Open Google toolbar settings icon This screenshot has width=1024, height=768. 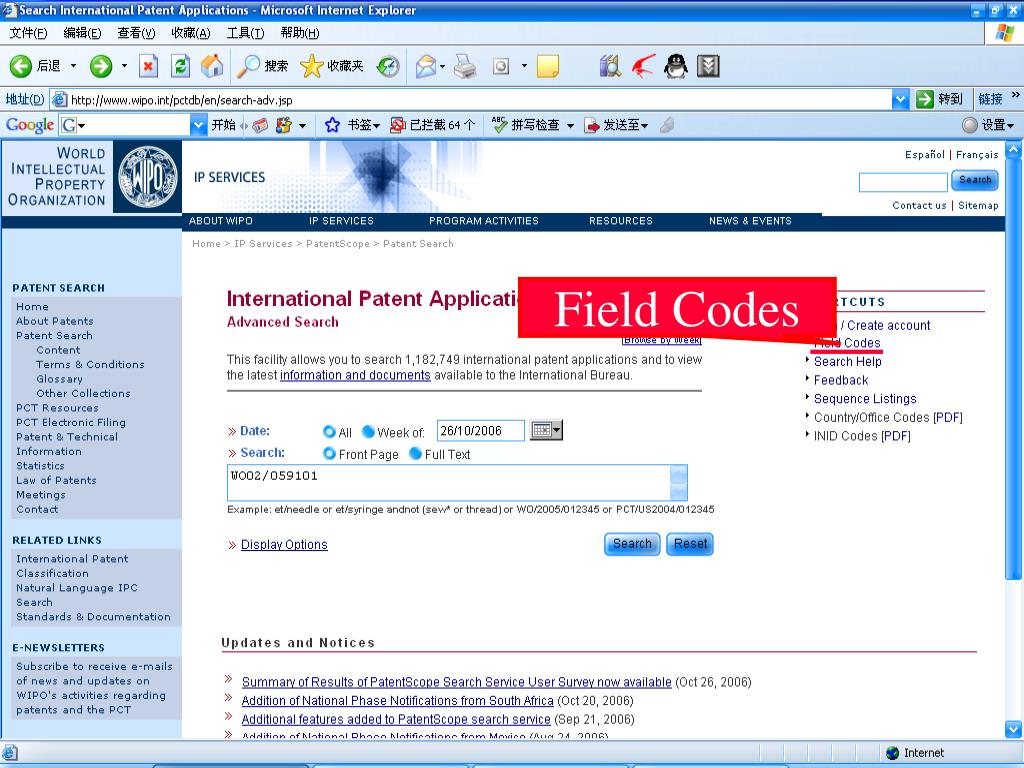click(x=970, y=125)
